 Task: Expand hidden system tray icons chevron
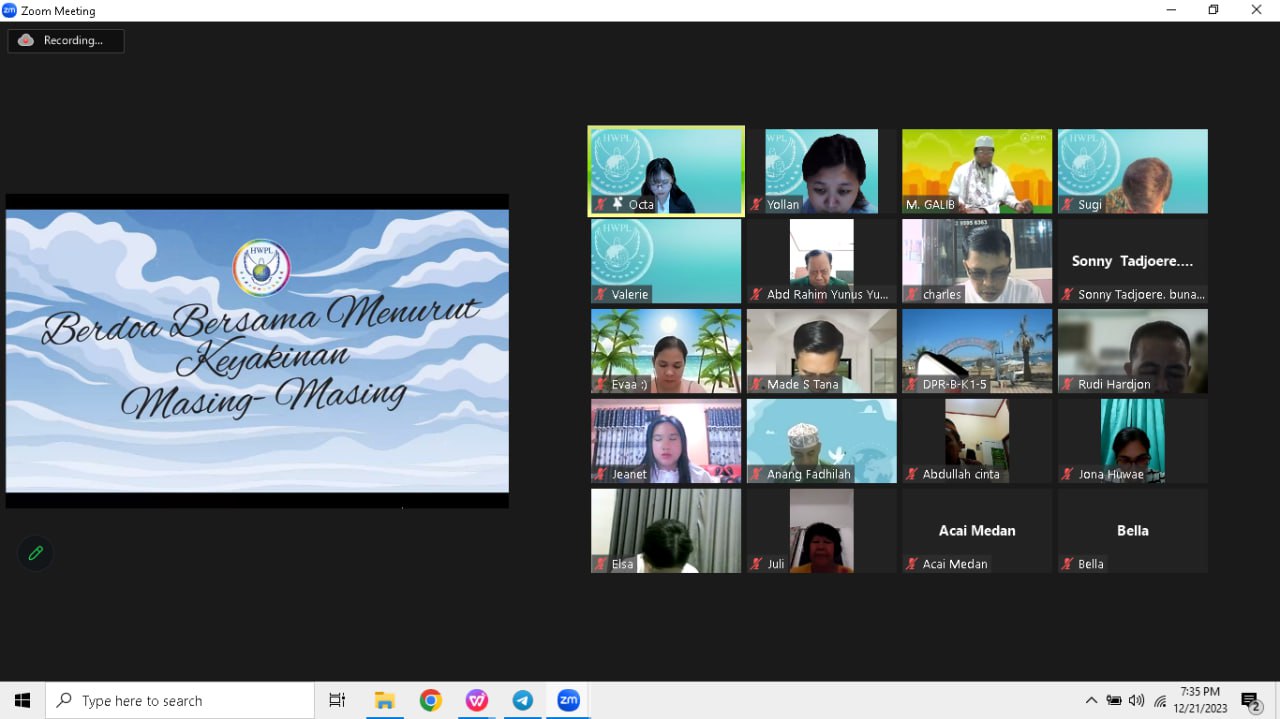click(x=1091, y=700)
